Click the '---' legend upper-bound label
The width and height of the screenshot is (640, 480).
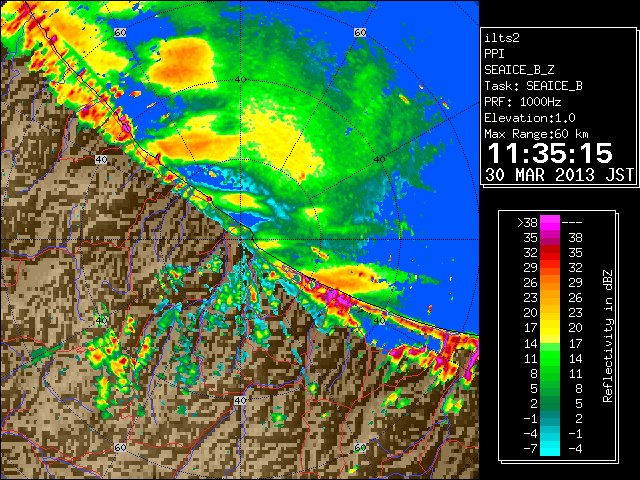click(572, 223)
